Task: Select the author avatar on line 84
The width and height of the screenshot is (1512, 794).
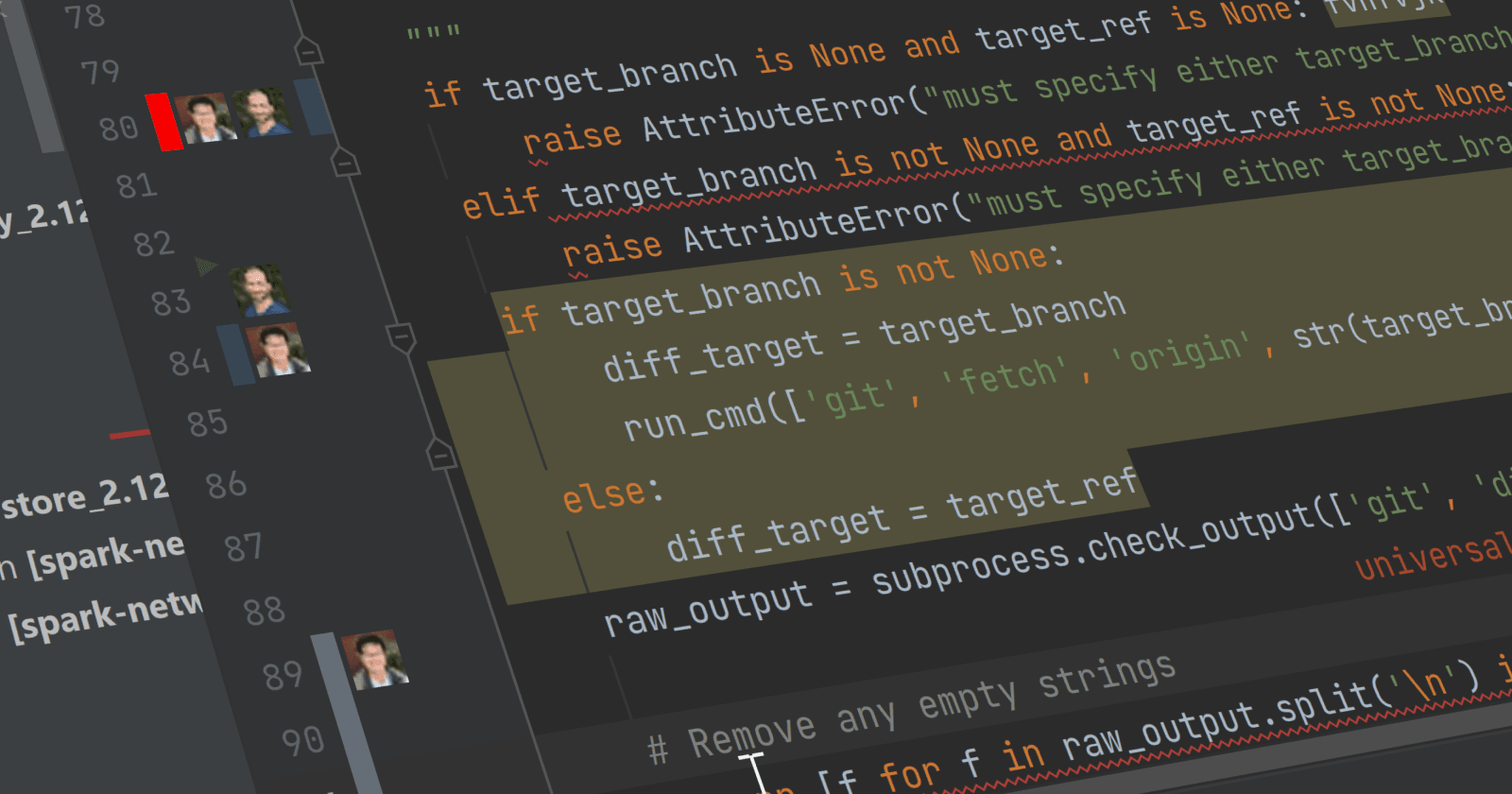Action: click(278, 351)
